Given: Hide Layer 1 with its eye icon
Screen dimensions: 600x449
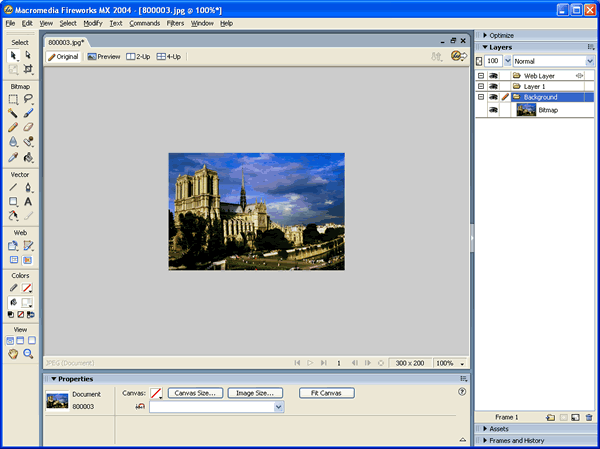Looking at the screenshot, I should click(x=493, y=87).
